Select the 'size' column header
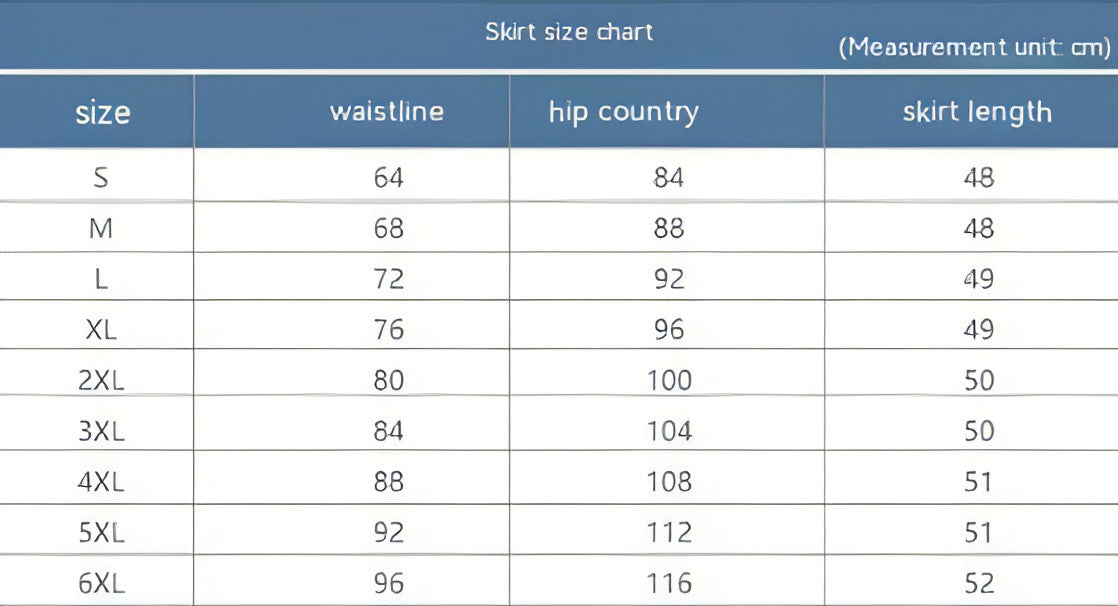The height and width of the screenshot is (606, 1118). [103, 113]
